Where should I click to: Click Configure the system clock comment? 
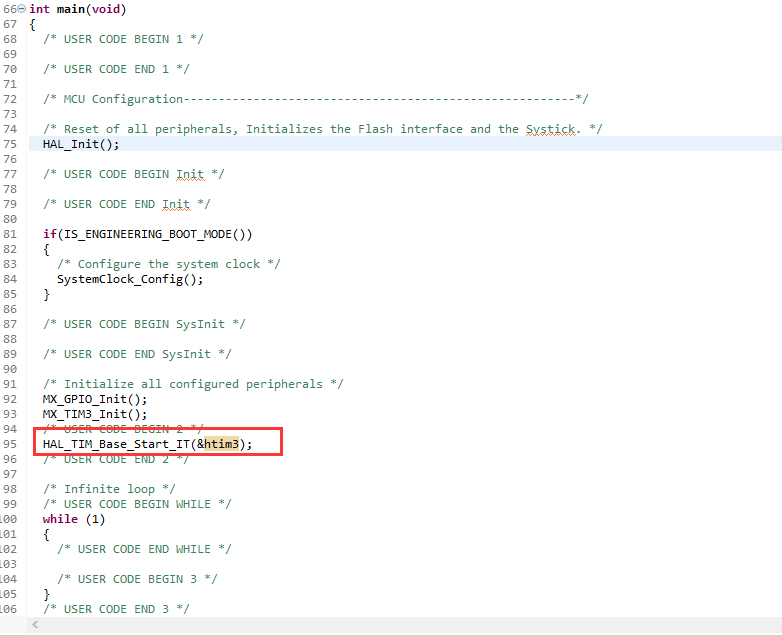169,264
